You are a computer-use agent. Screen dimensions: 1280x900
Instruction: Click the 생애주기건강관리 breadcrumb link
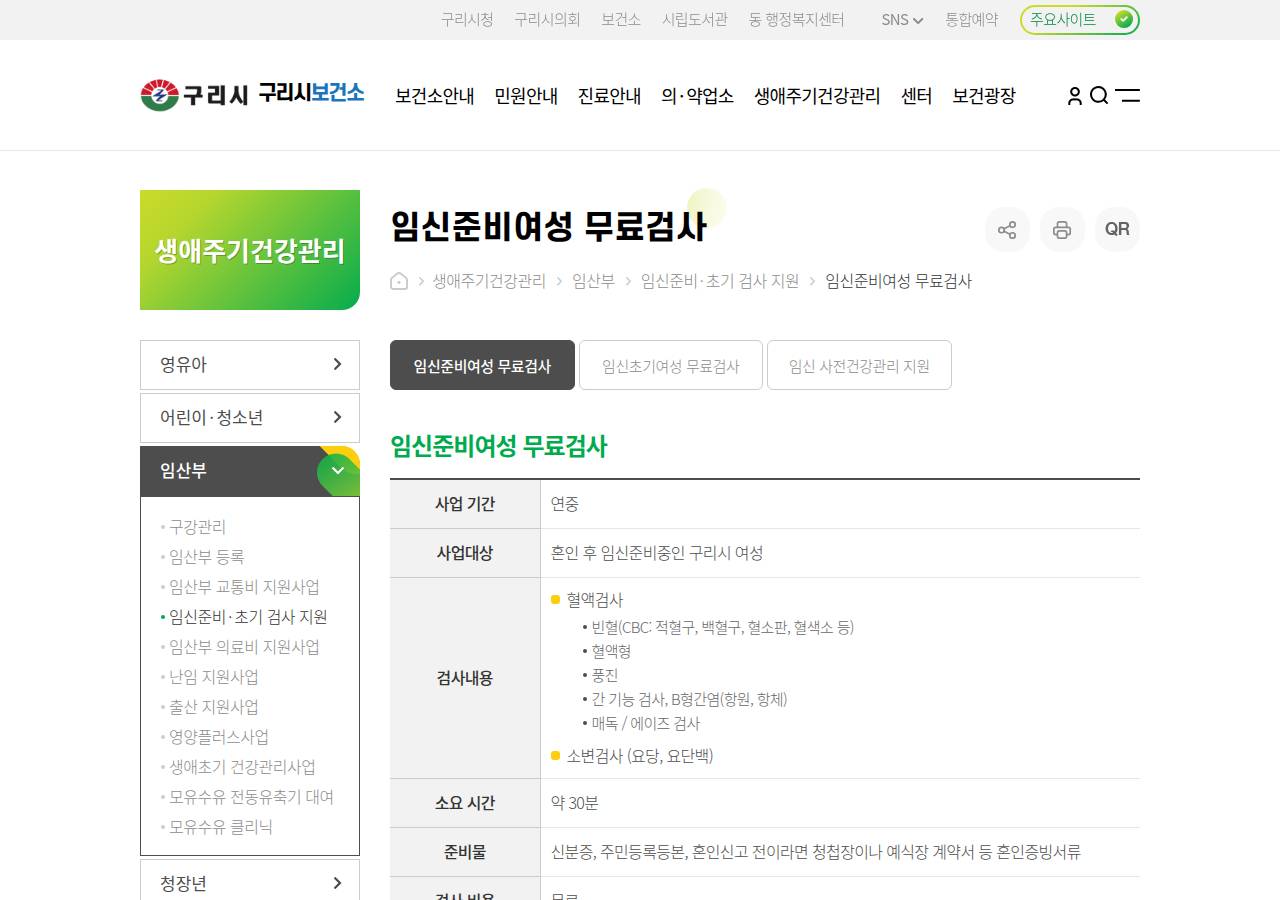click(489, 281)
